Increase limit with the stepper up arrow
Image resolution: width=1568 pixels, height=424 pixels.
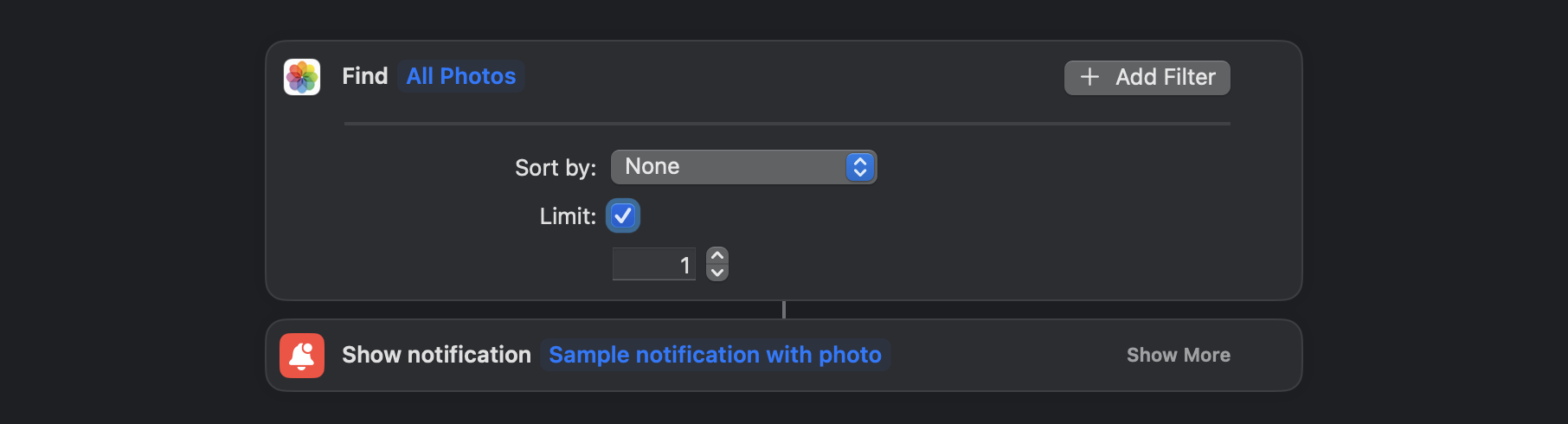[717, 256]
